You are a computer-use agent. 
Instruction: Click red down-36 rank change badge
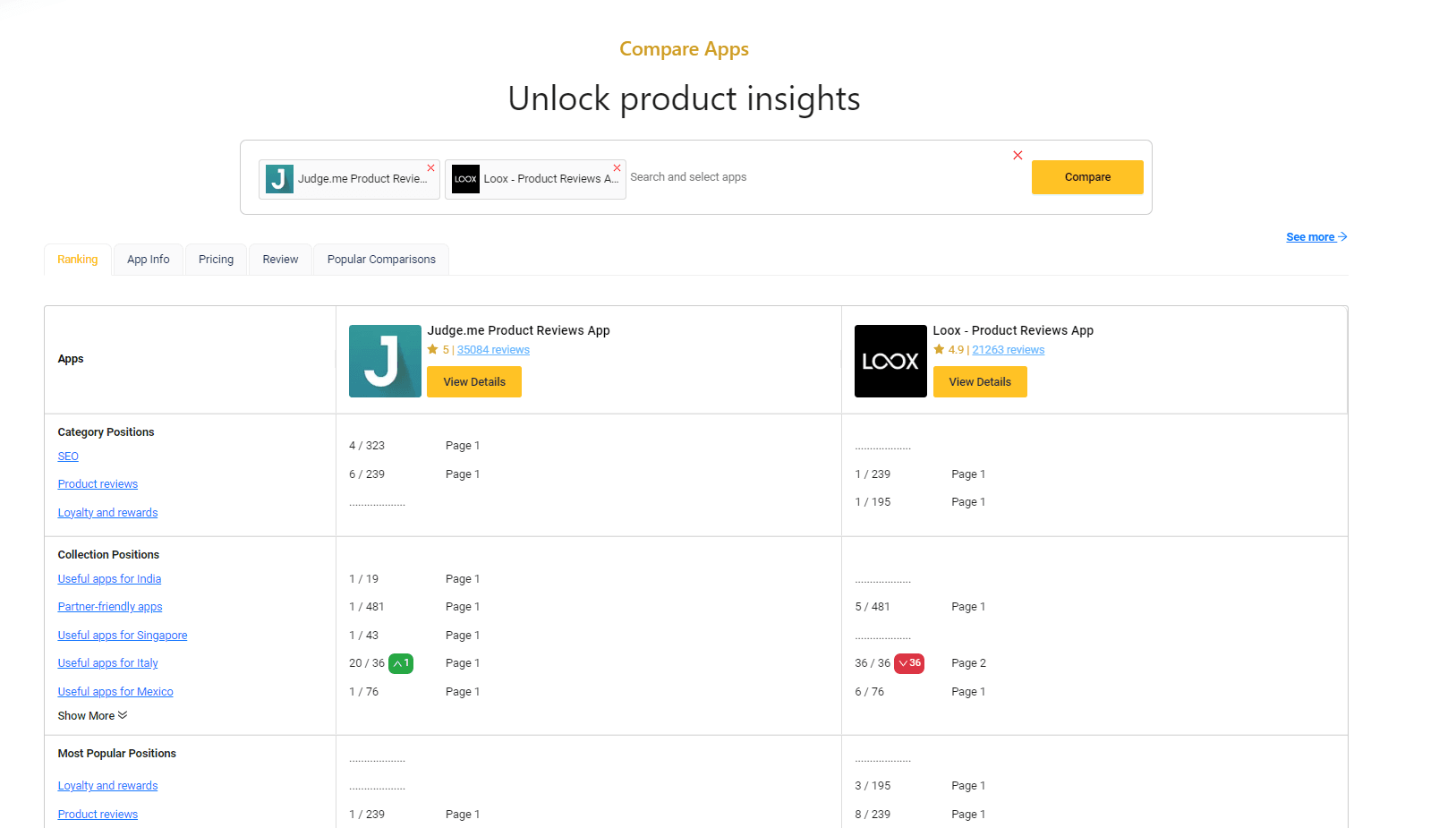pyautogui.click(x=909, y=663)
